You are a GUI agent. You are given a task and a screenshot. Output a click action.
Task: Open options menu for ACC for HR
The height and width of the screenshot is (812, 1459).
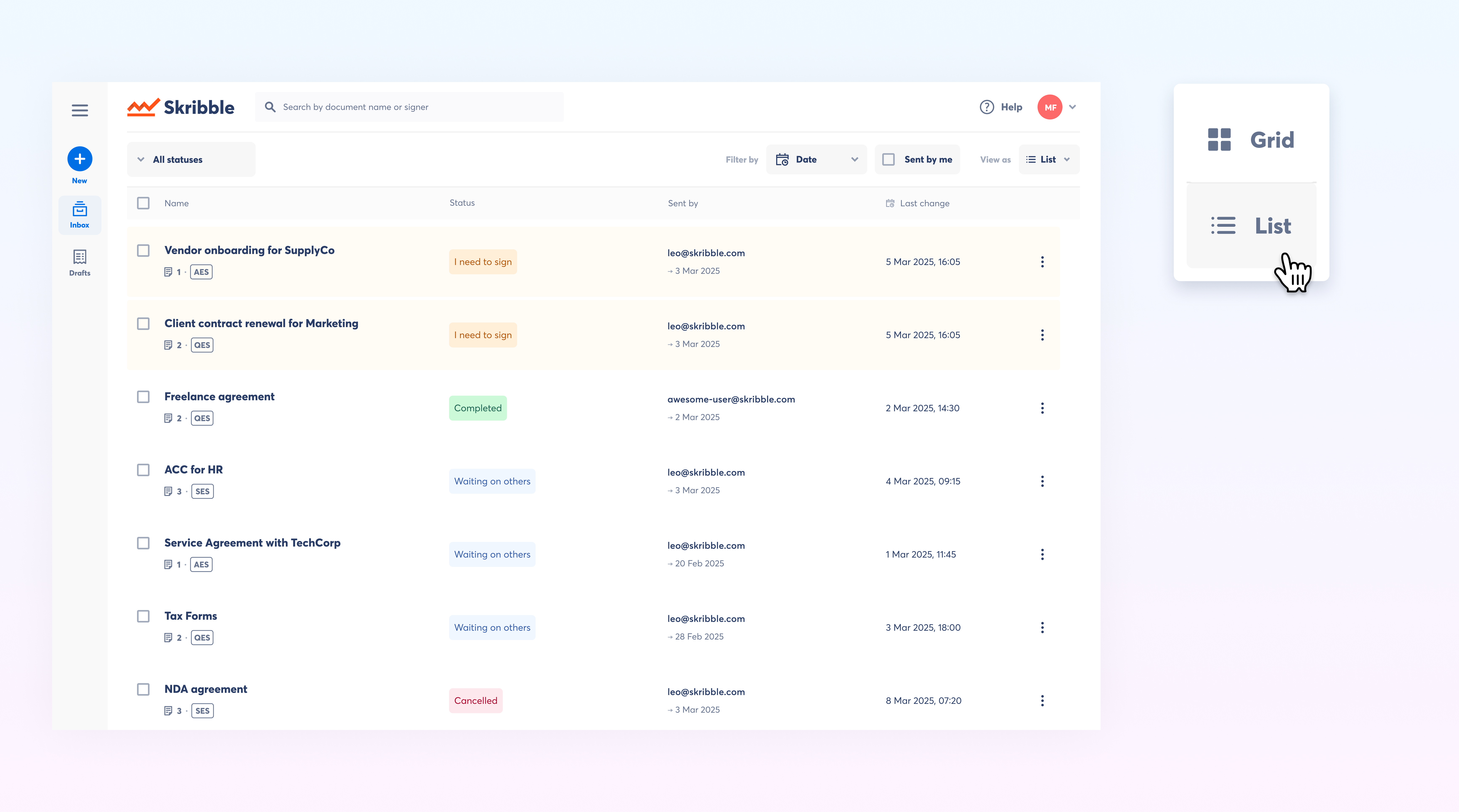click(1042, 481)
